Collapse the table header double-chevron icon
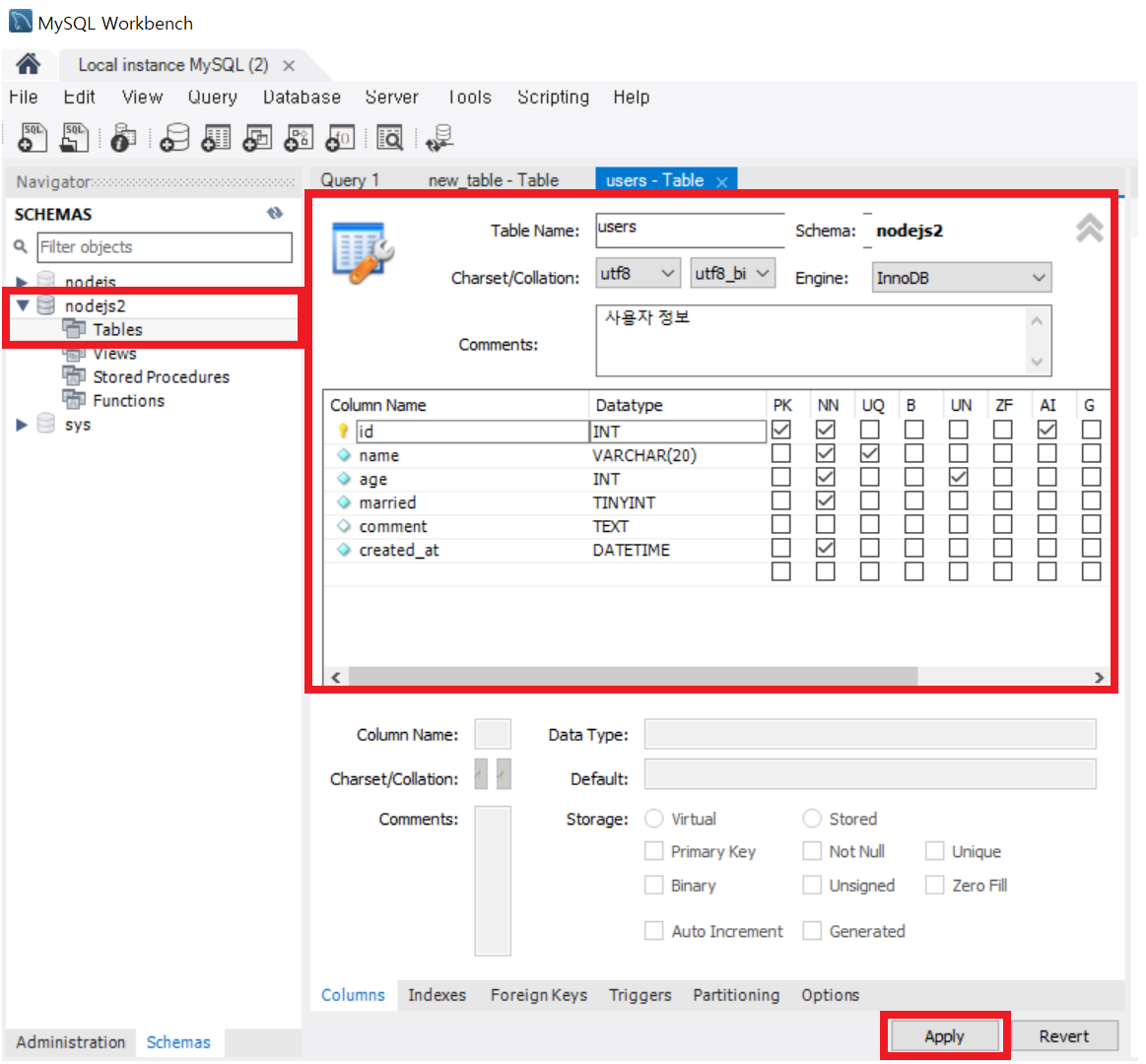This screenshot has height=1064, width=1146. [x=1089, y=228]
